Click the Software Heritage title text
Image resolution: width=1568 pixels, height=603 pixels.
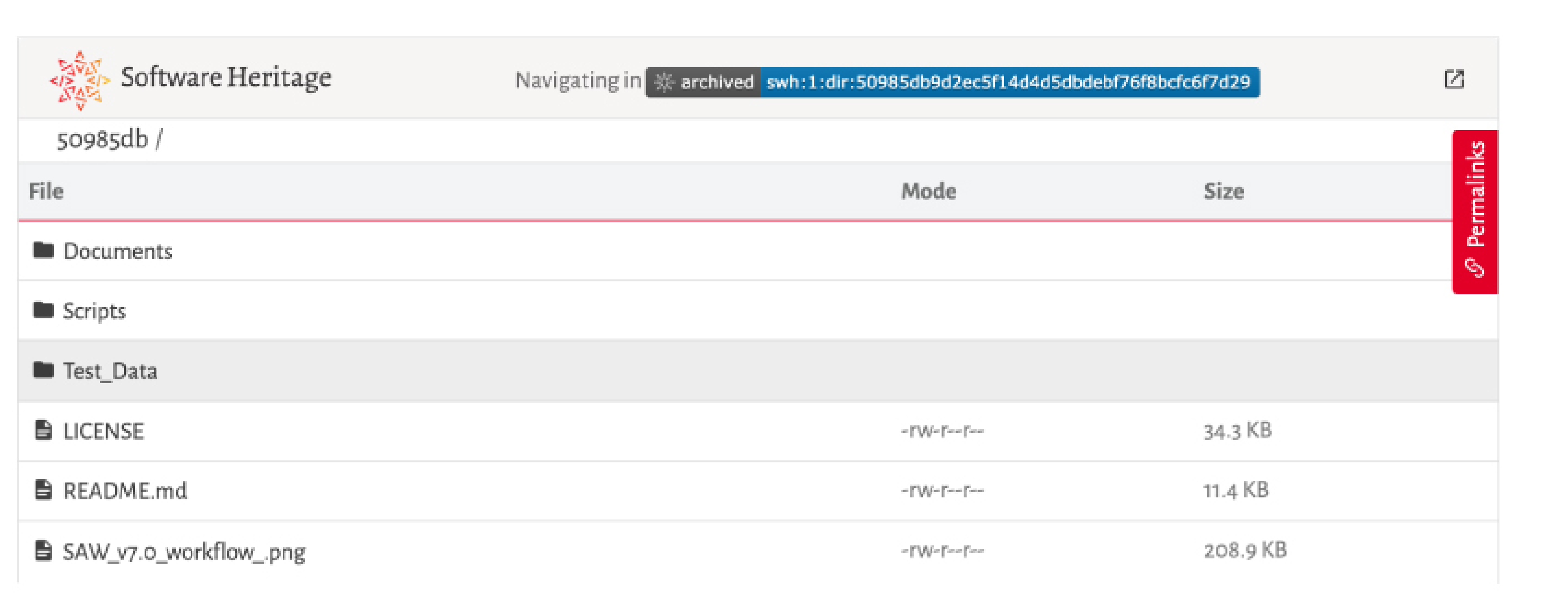[226, 78]
